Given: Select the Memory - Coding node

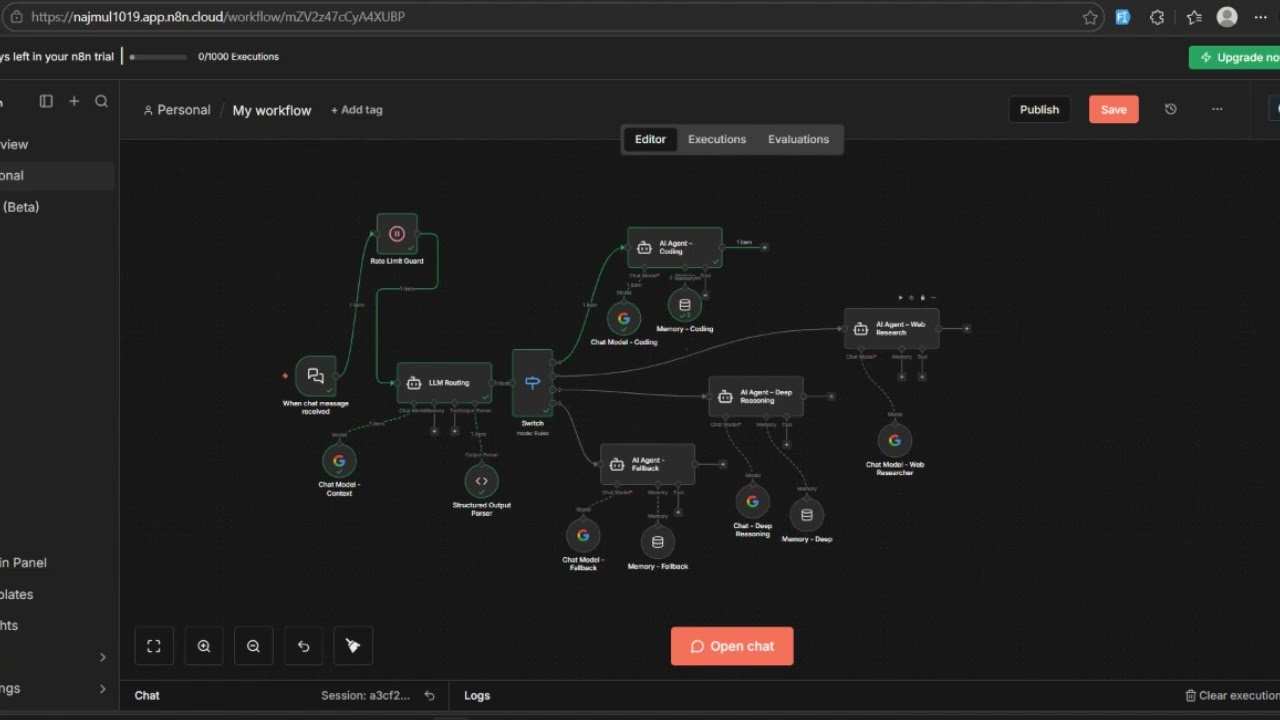Looking at the screenshot, I should [685, 305].
